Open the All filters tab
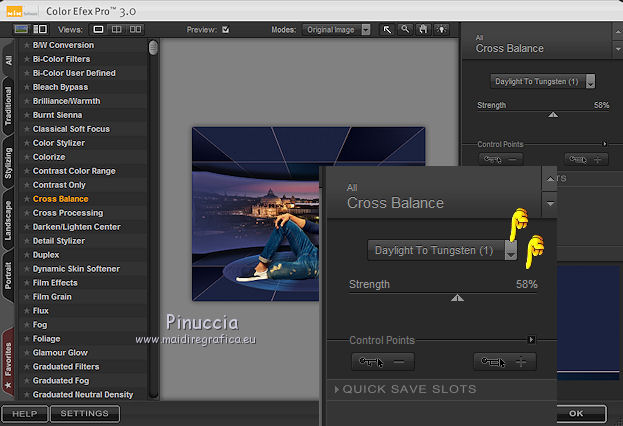623x426 pixels. [8, 60]
